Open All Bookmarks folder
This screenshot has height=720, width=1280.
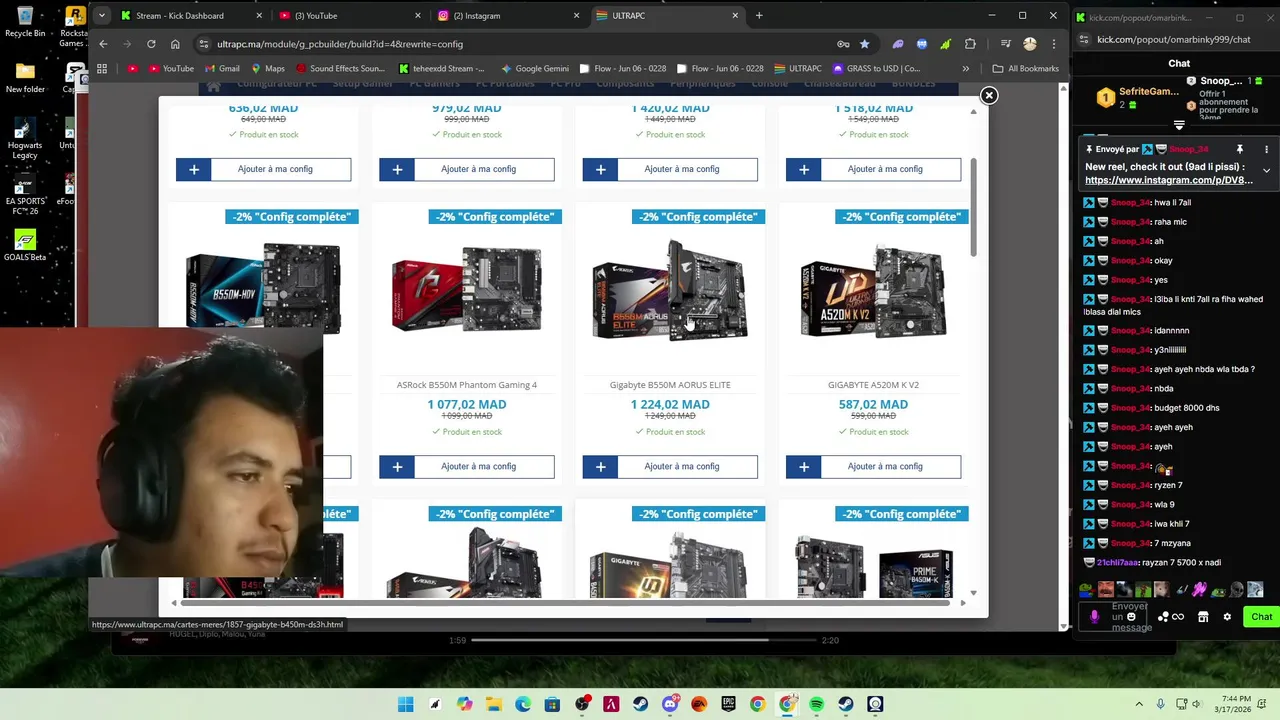click(1026, 69)
